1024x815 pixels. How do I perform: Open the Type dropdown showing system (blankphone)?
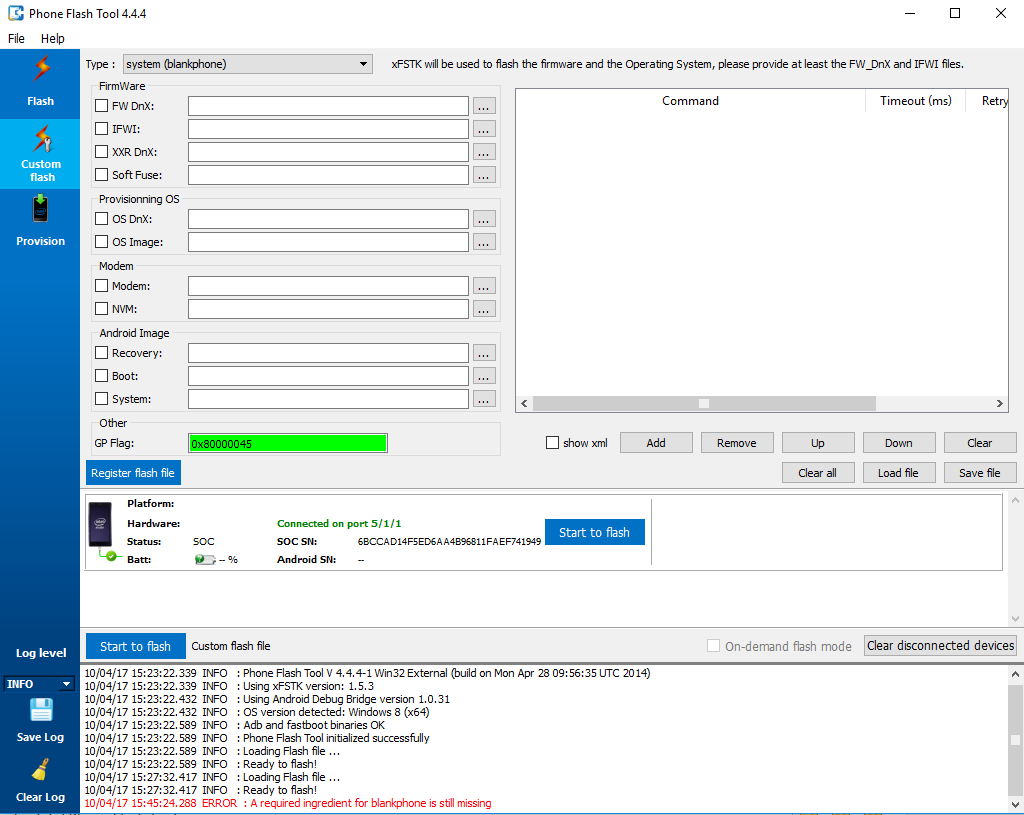[248, 64]
